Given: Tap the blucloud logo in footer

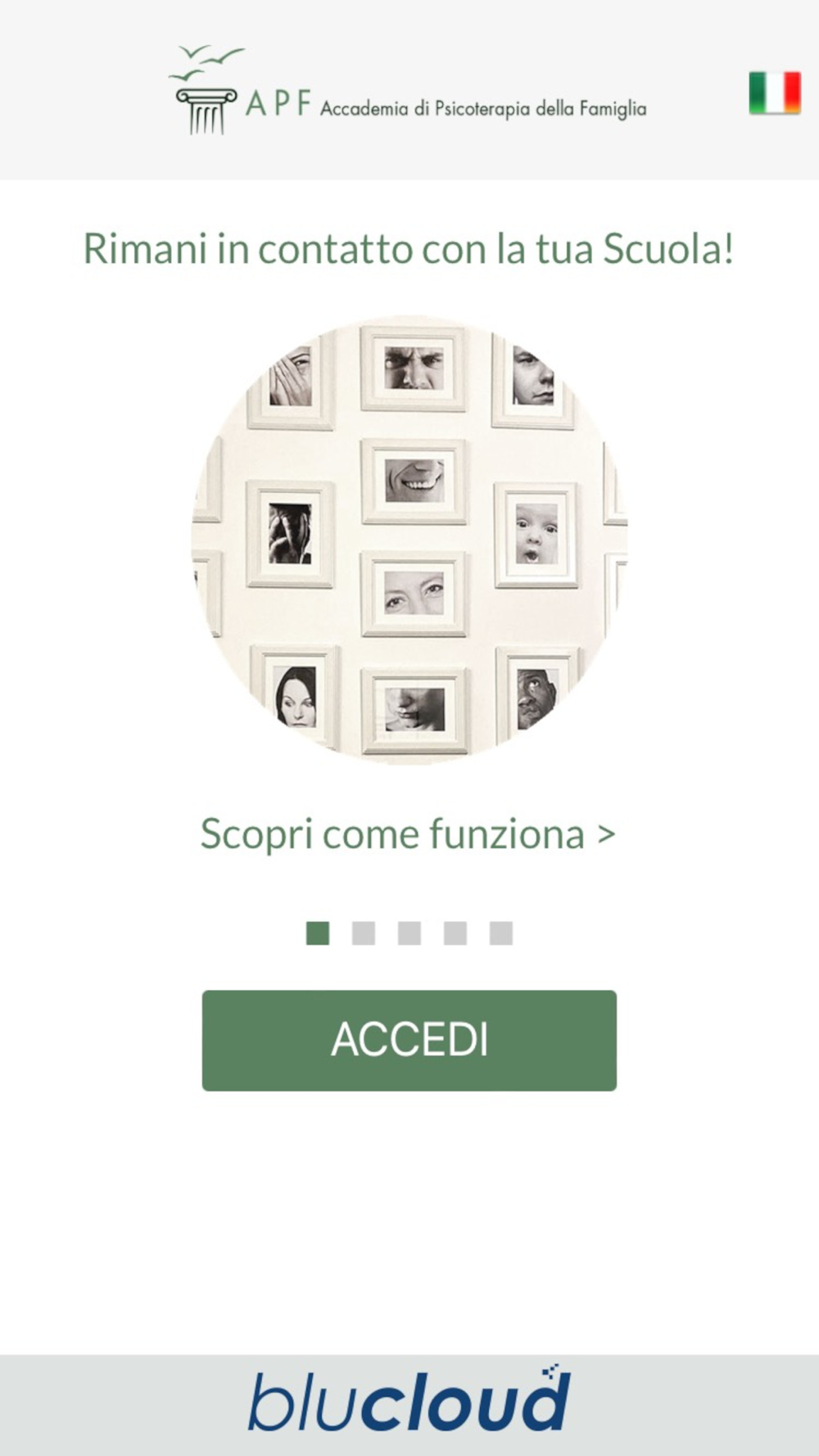Looking at the screenshot, I should (x=409, y=1400).
